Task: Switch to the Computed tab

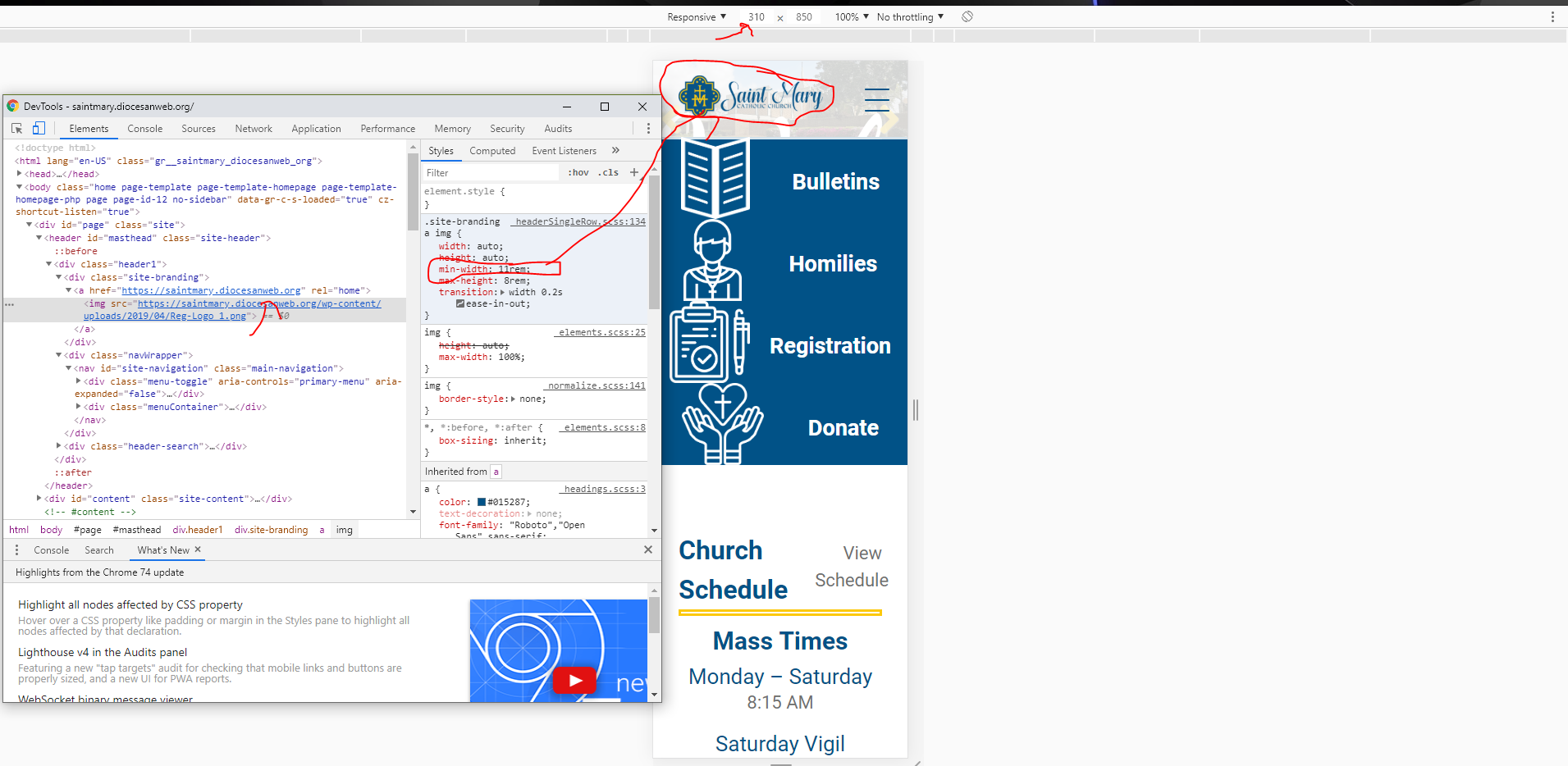Action: click(x=492, y=151)
